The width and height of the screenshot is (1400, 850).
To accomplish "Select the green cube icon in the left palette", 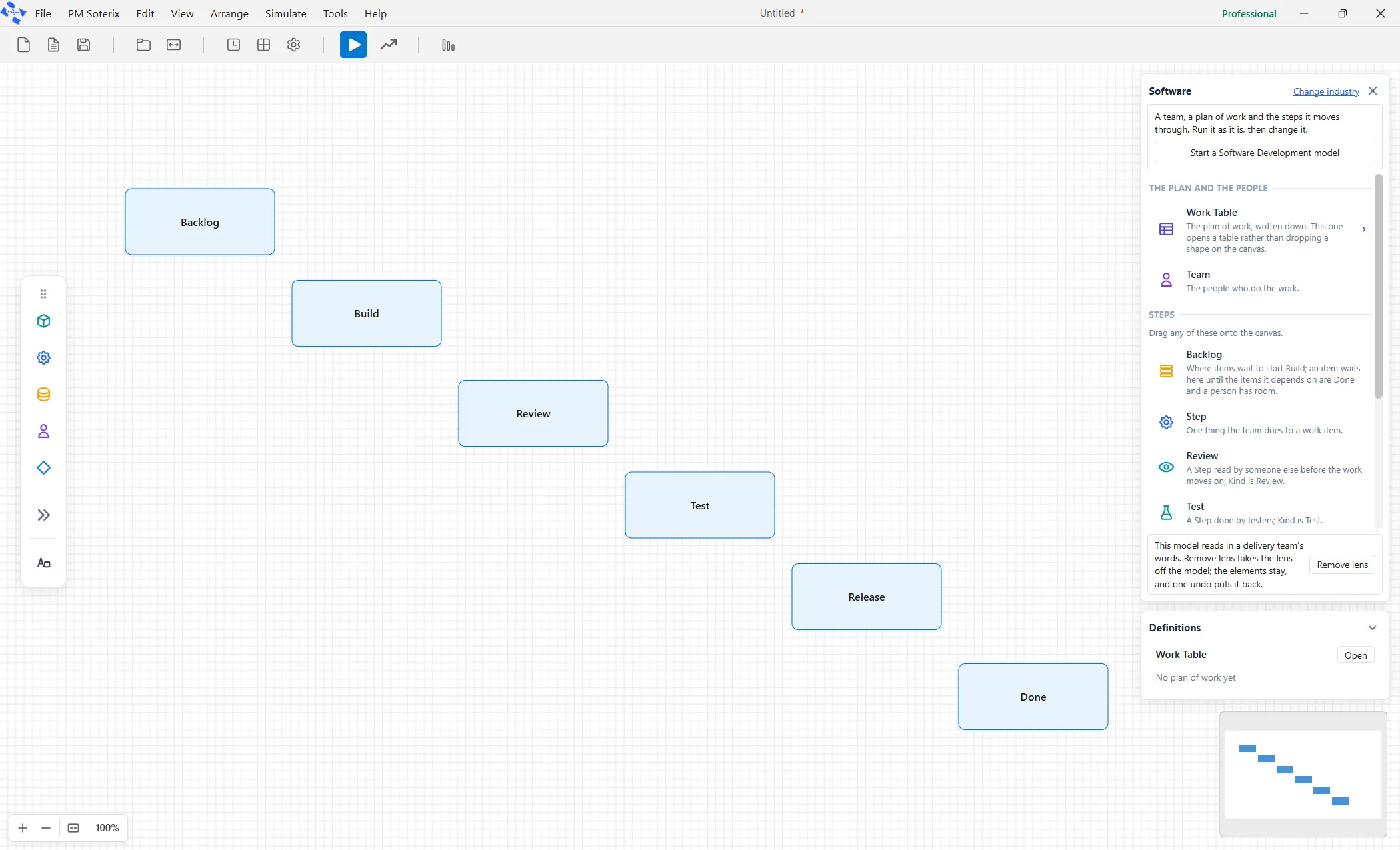I will click(x=43, y=321).
